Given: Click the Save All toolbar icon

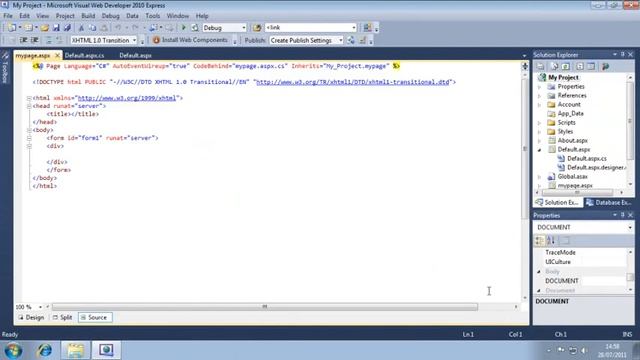Looking at the screenshot, I should click(x=67, y=28).
